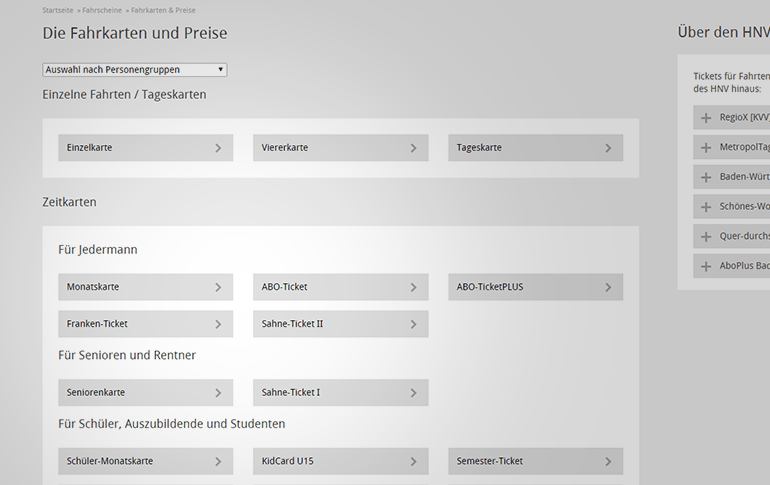Viewport: 770px width, 485px height.
Task: Open the ABO-TicketPLUS button
Action: pyautogui.click(x=535, y=287)
